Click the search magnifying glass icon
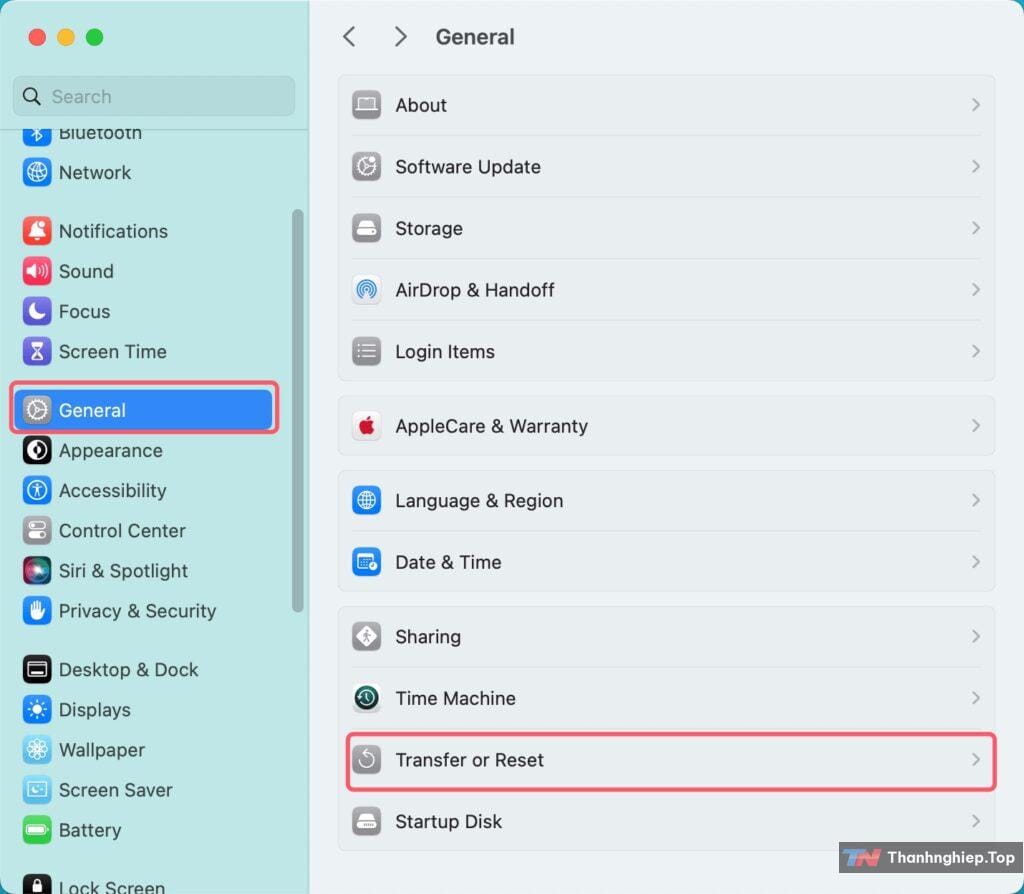 [31, 96]
